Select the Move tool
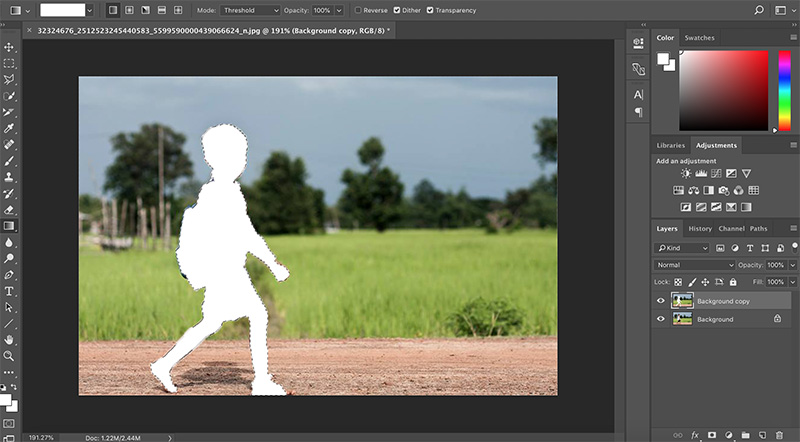Viewport: 800px width, 442px height. 9,47
